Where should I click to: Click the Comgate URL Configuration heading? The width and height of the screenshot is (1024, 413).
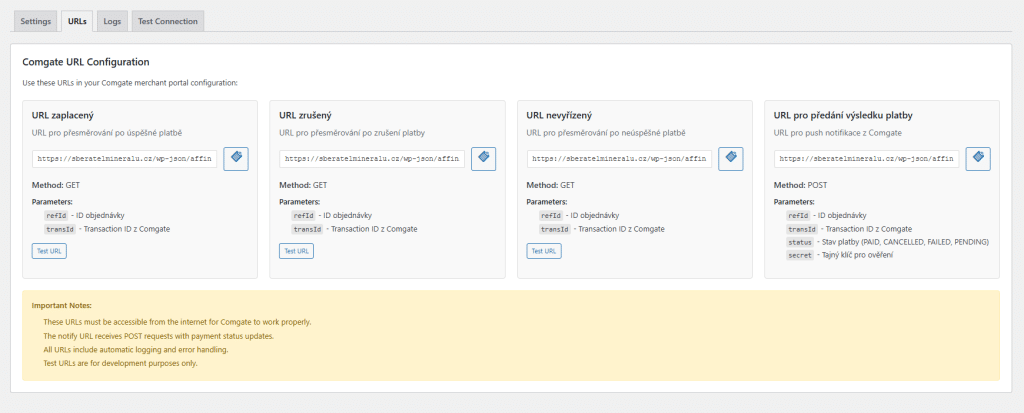tap(86, 62)
